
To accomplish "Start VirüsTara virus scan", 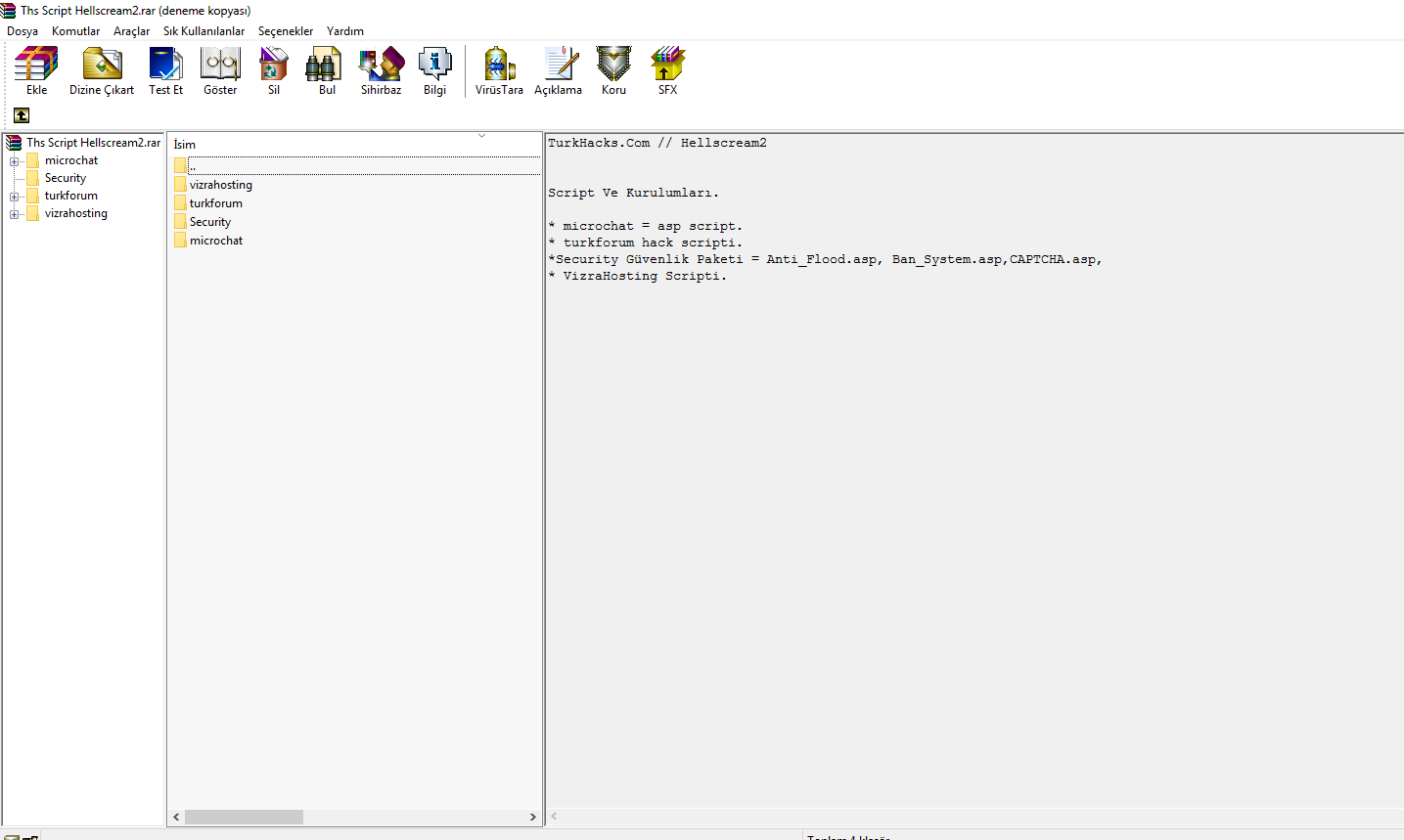I will (499, 64).
